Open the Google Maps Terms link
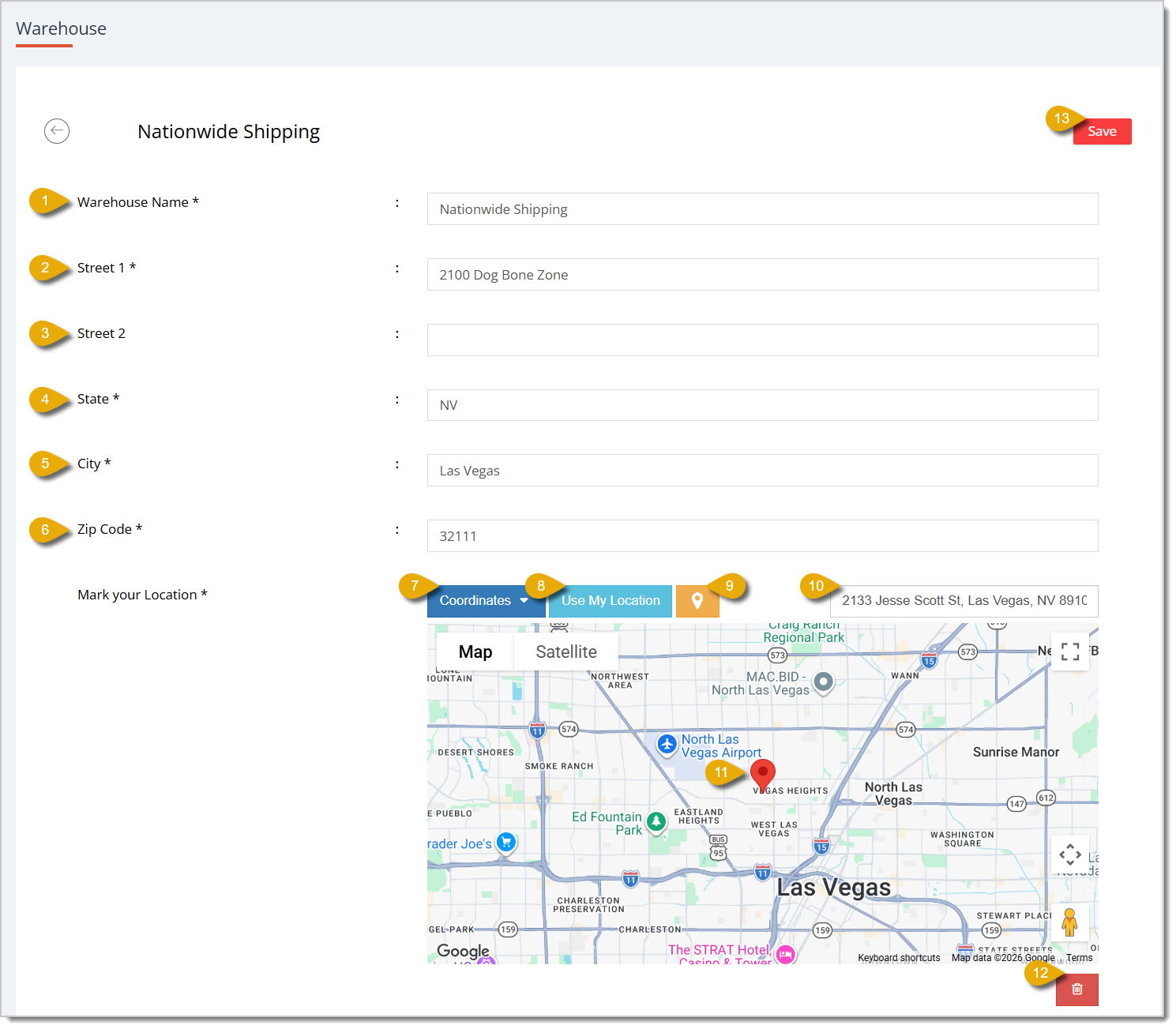 [1079, 958]
